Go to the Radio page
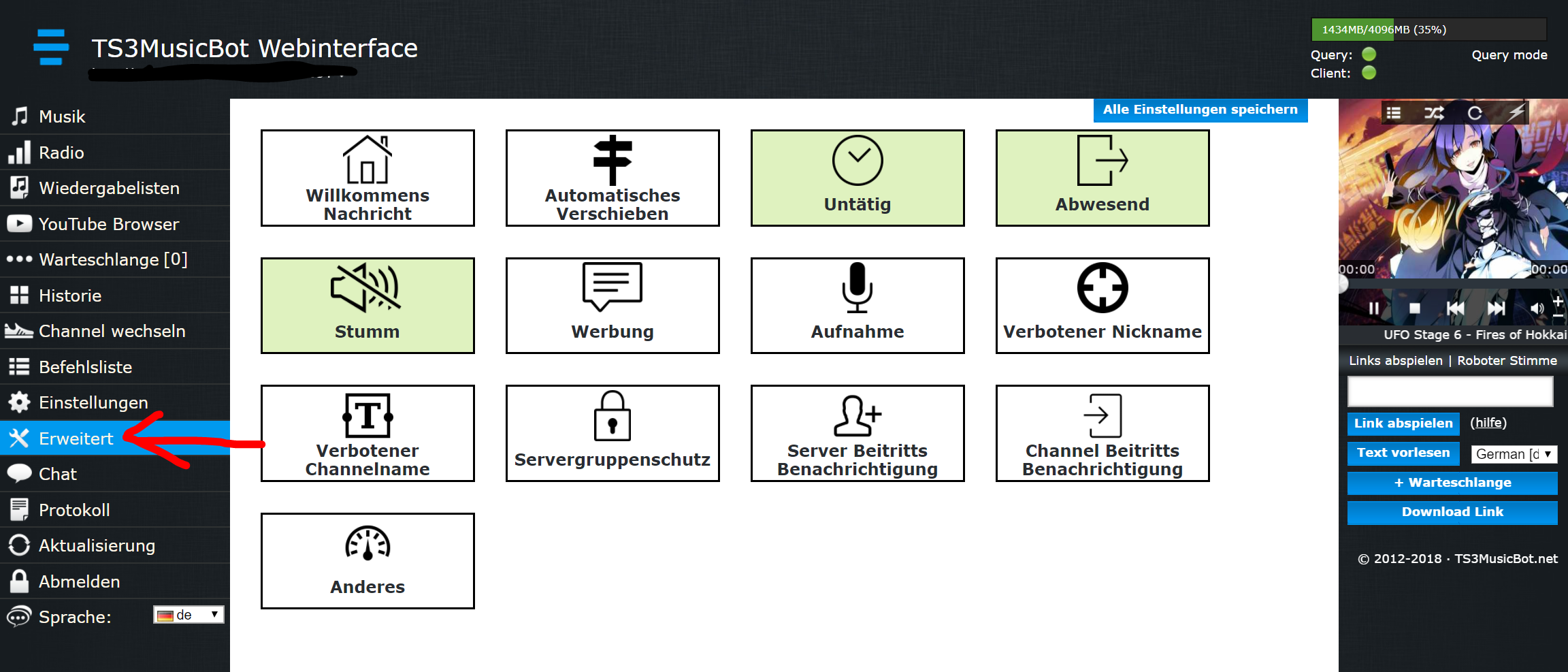The width and height of the screenshot is (1568, 672). pos(115,153)
